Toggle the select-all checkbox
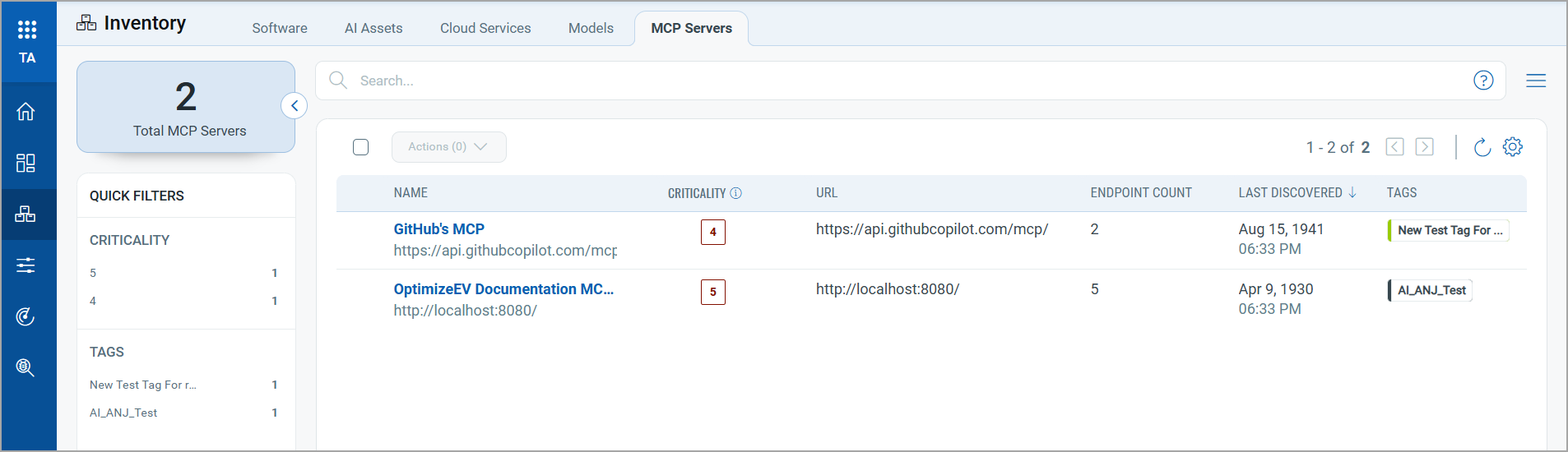 pyautogui.click(x=360, y=147)
